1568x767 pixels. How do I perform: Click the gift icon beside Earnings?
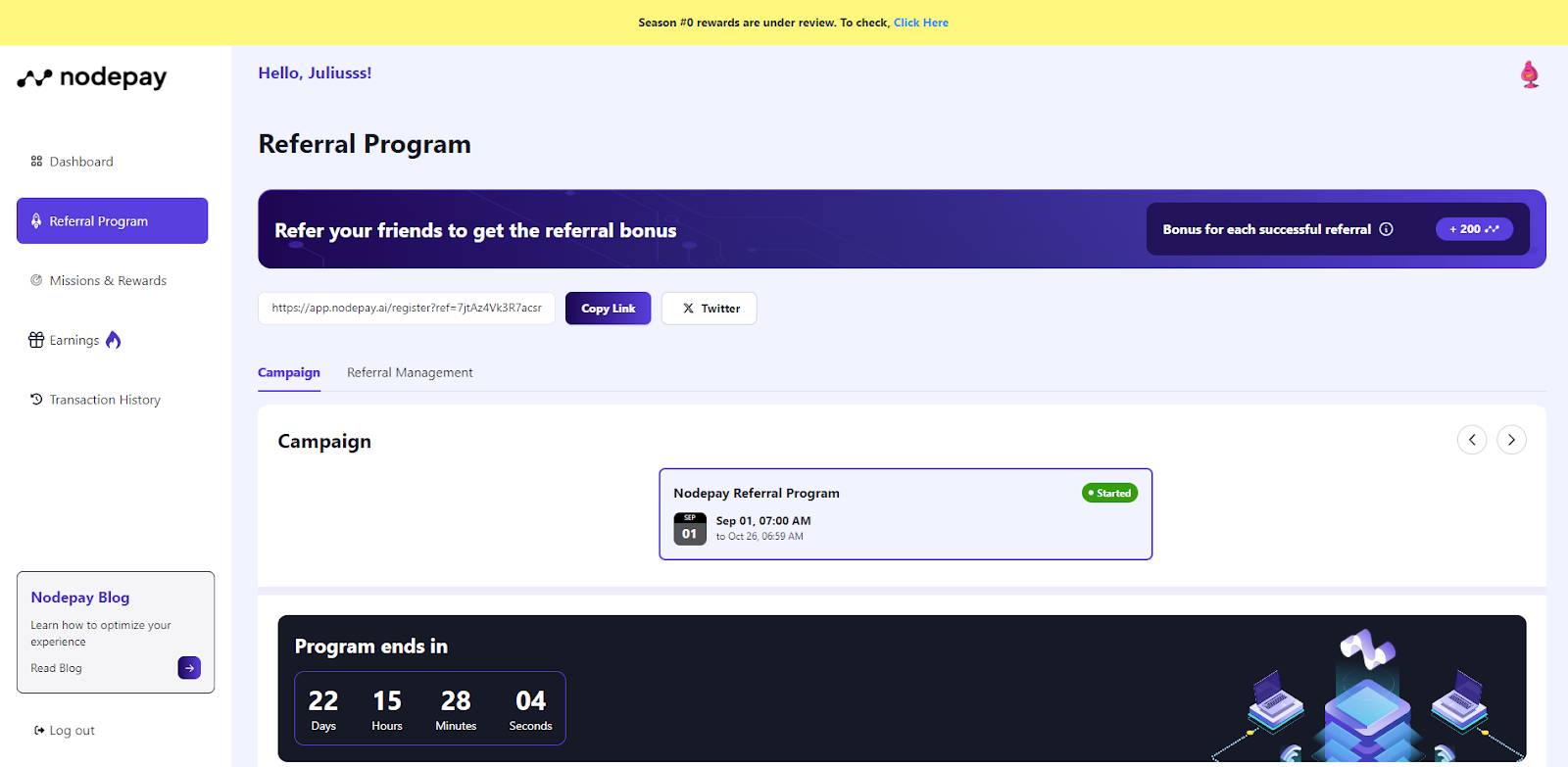pyautogui.click(x=36, y=340)
